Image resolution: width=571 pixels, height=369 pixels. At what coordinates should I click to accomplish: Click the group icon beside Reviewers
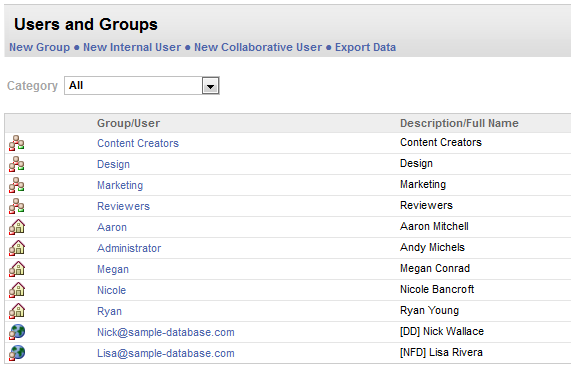click(x=17, y=206)
